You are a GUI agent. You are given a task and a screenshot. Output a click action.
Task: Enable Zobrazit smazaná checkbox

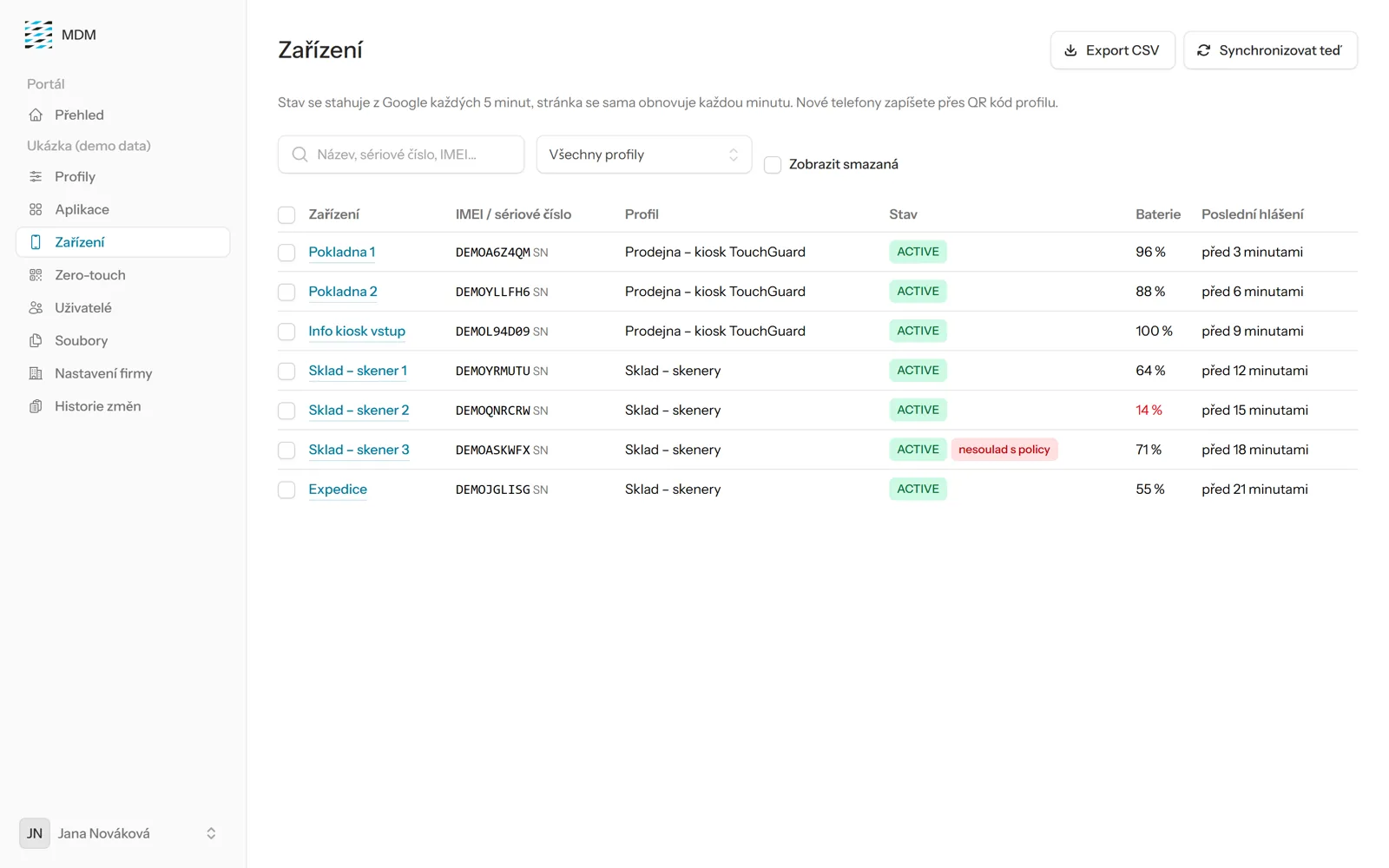click(x=773, y=165)
